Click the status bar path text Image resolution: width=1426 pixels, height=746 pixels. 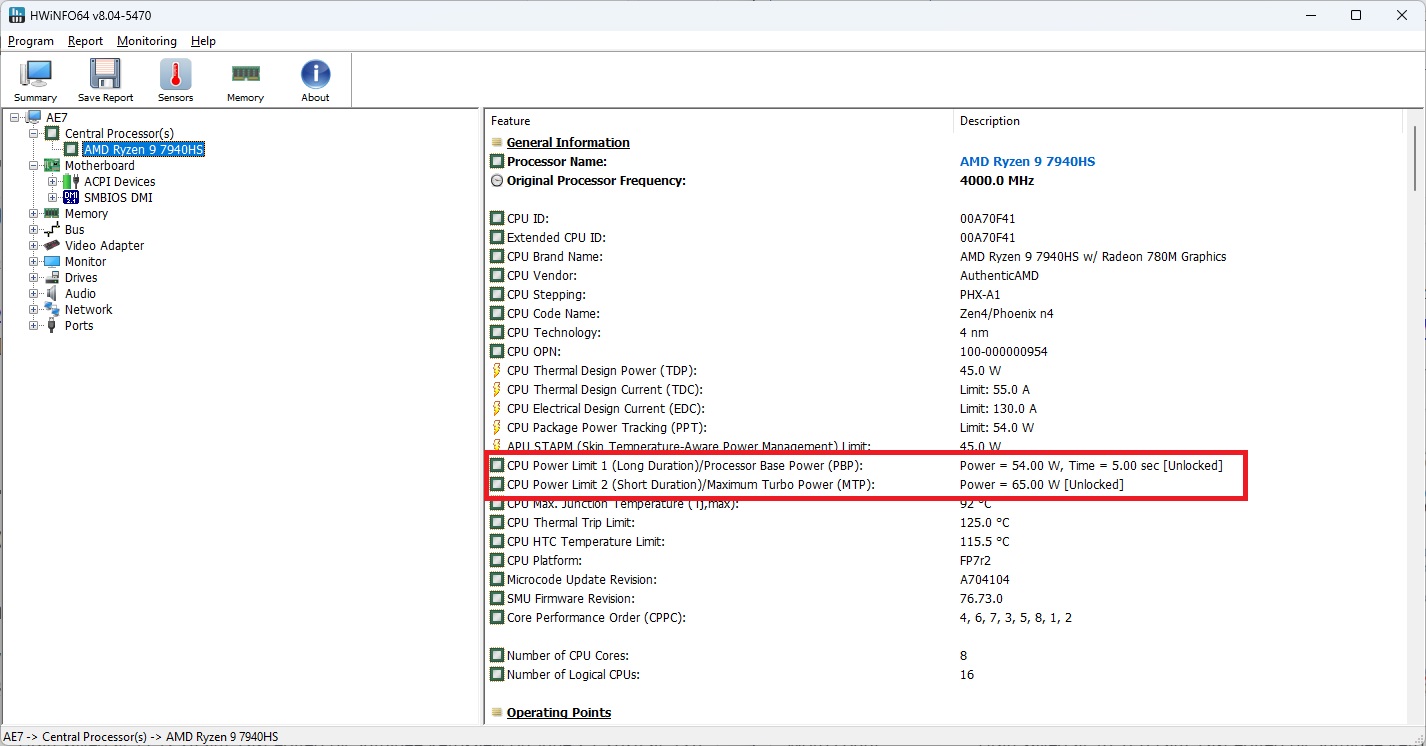click(x=141, y=737)
